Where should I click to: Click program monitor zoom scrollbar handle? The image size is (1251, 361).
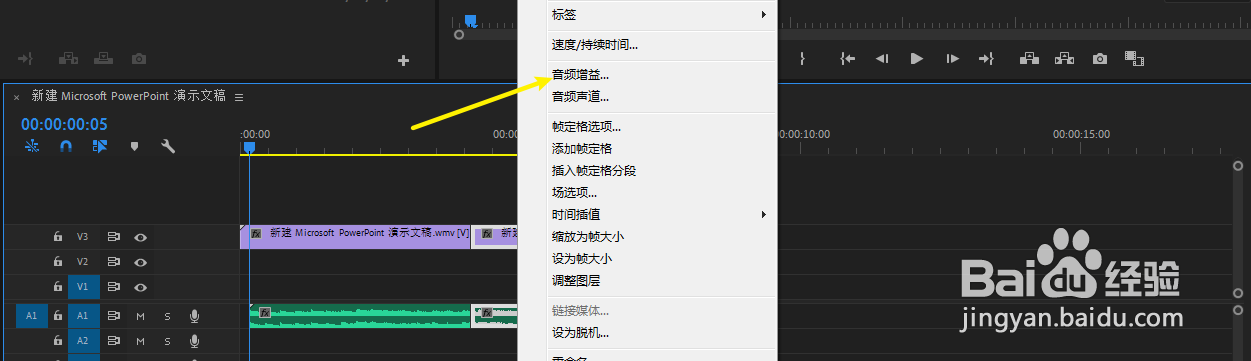[x=459, y=35]
